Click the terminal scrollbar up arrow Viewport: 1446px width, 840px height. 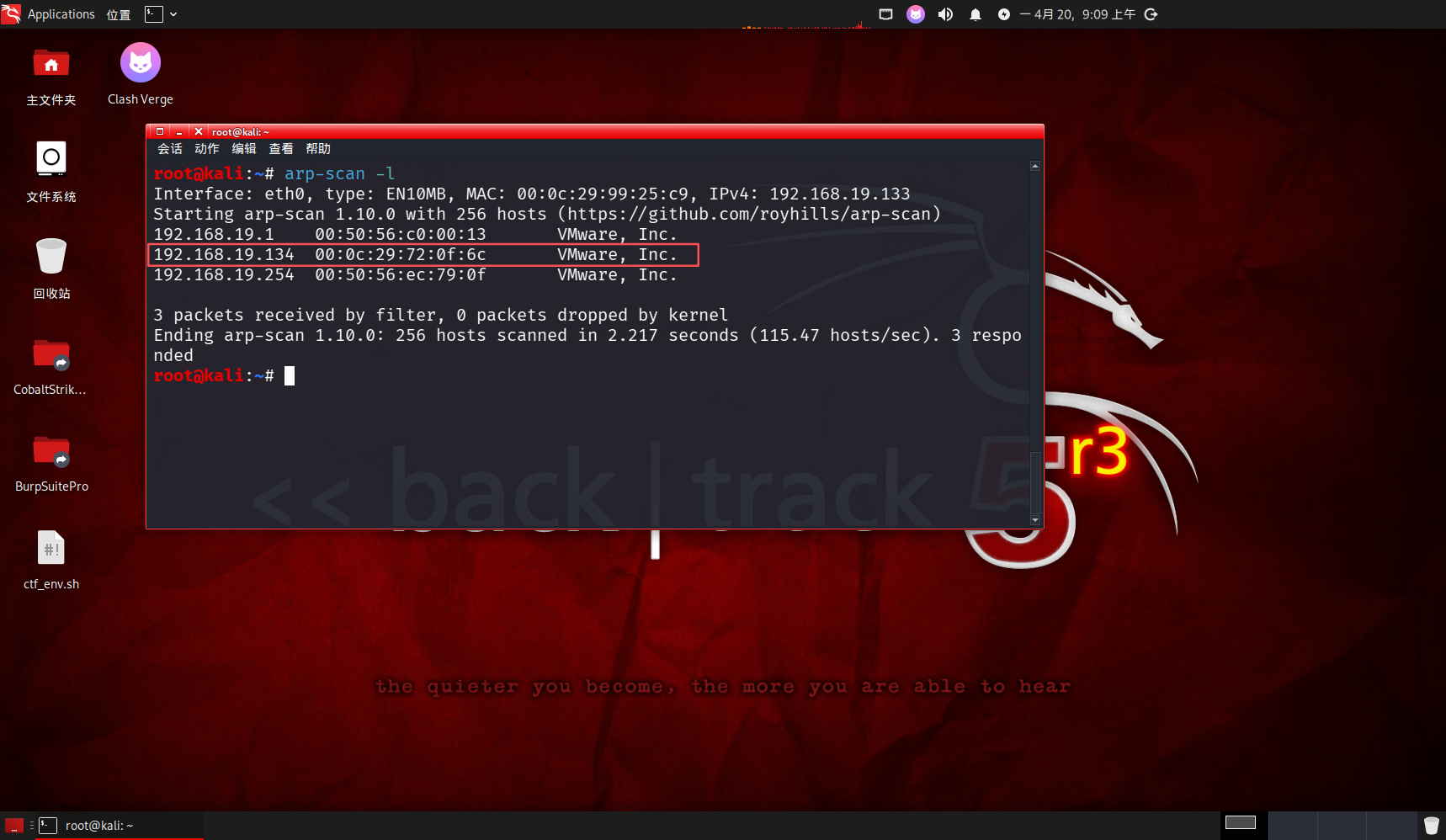pos(1035,166)
